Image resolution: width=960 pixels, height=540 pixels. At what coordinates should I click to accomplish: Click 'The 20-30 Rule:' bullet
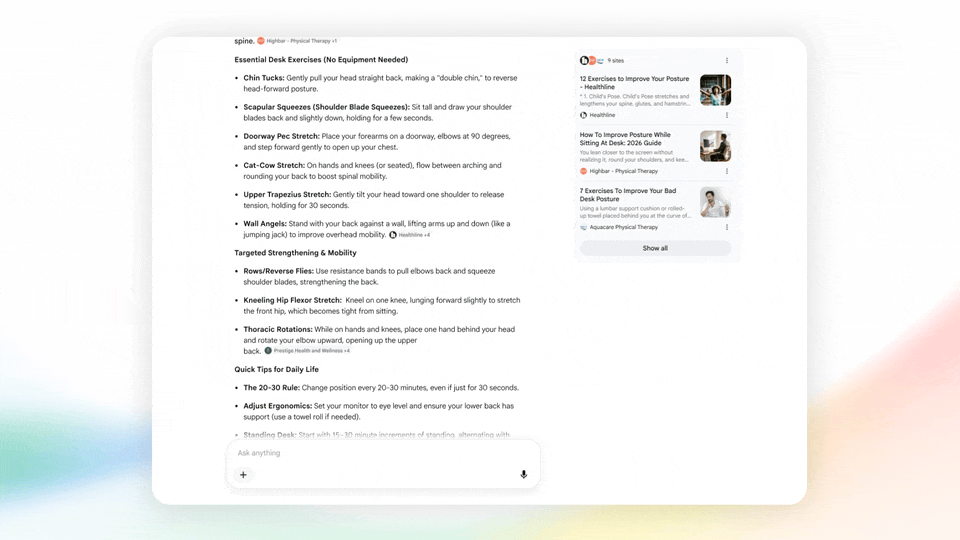(x=271, y=388)
